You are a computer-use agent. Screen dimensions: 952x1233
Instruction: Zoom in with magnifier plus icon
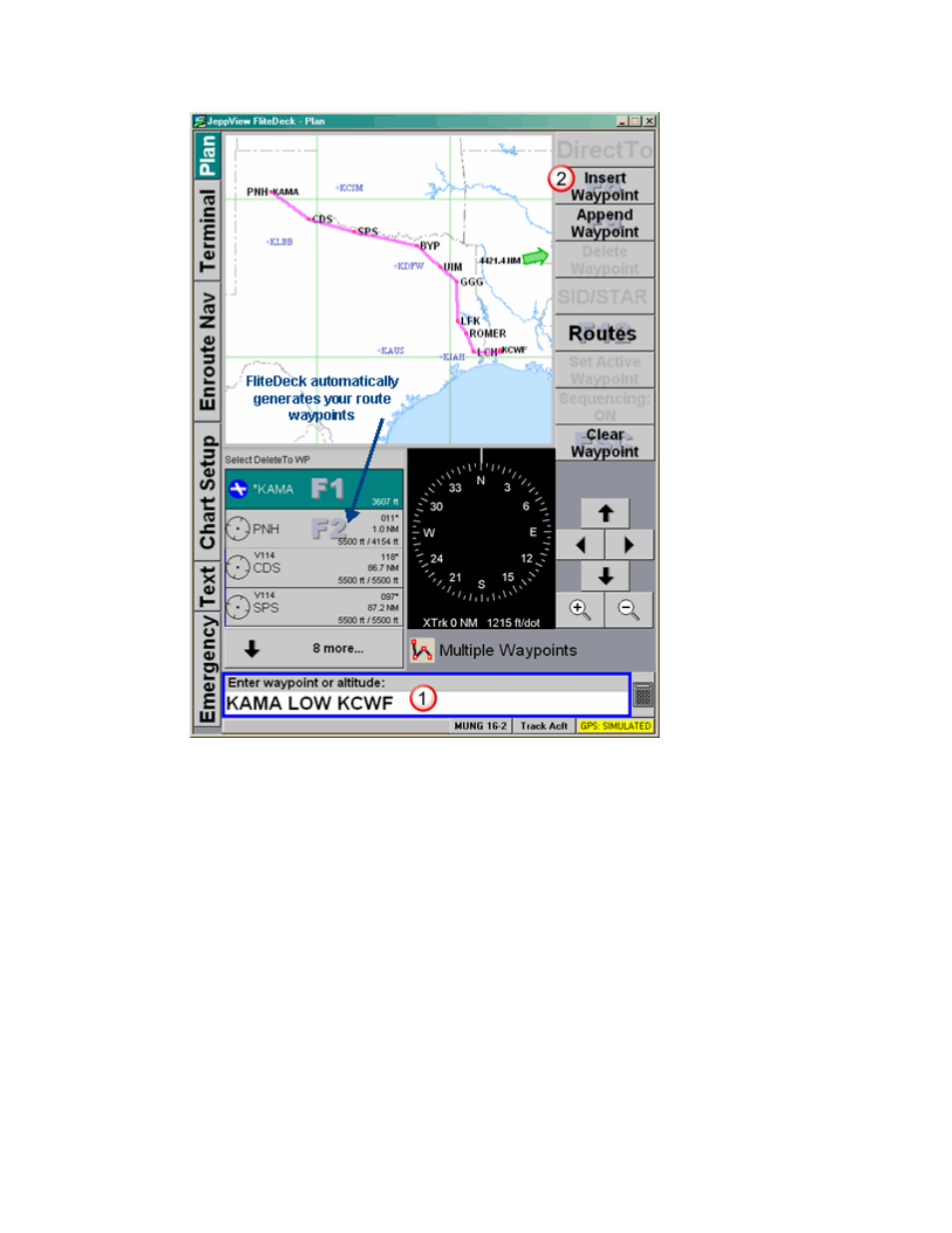[580, 609]
